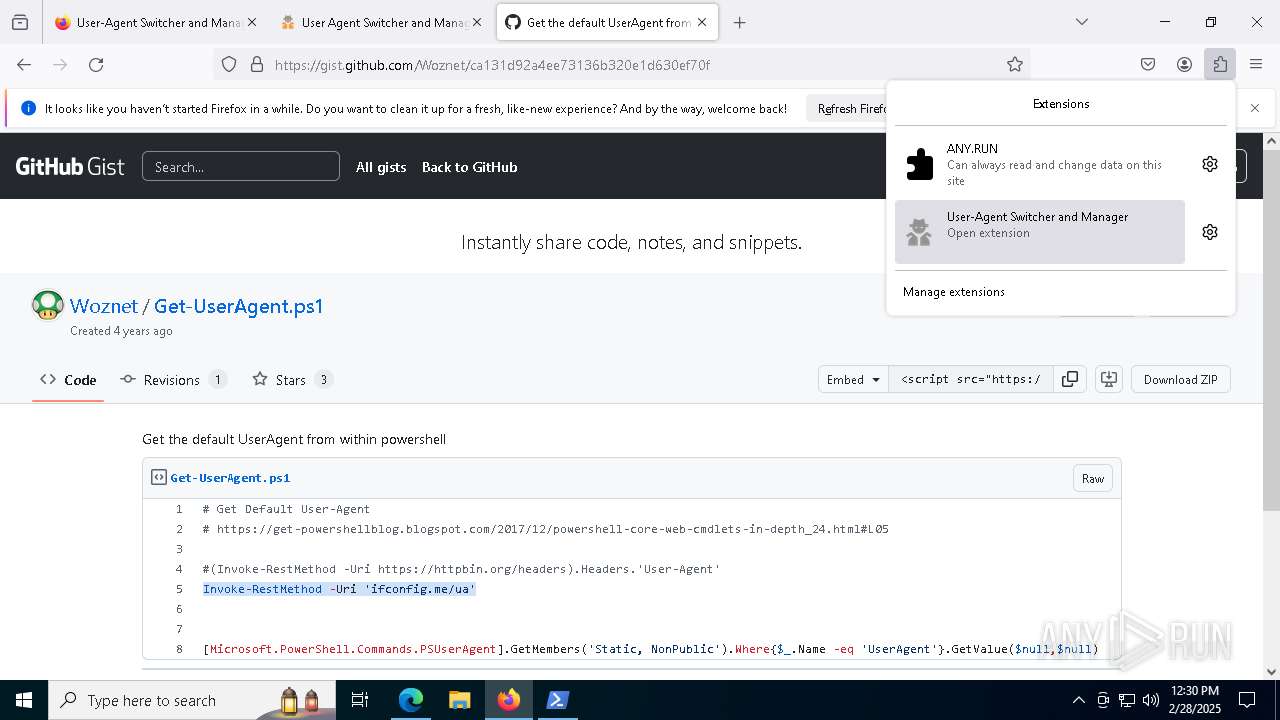Open the Firefox application hamburger menu
This screenshot has height=720, width=1280.
[x=1256, y=64]
